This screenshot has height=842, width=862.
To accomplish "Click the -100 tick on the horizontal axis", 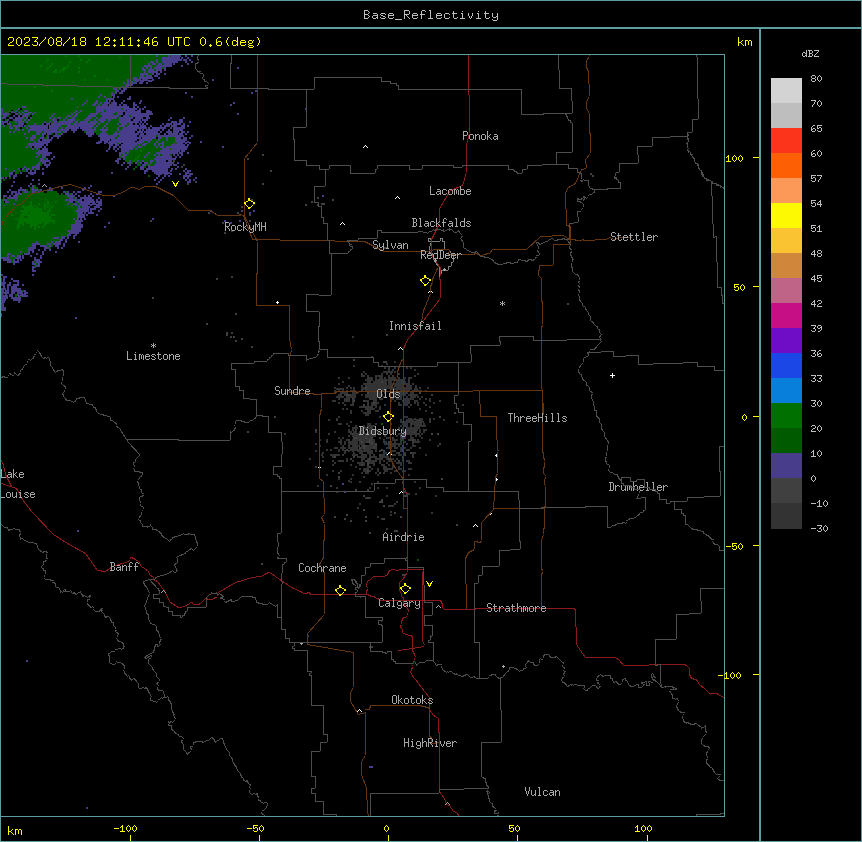I will tap(125, 828).
